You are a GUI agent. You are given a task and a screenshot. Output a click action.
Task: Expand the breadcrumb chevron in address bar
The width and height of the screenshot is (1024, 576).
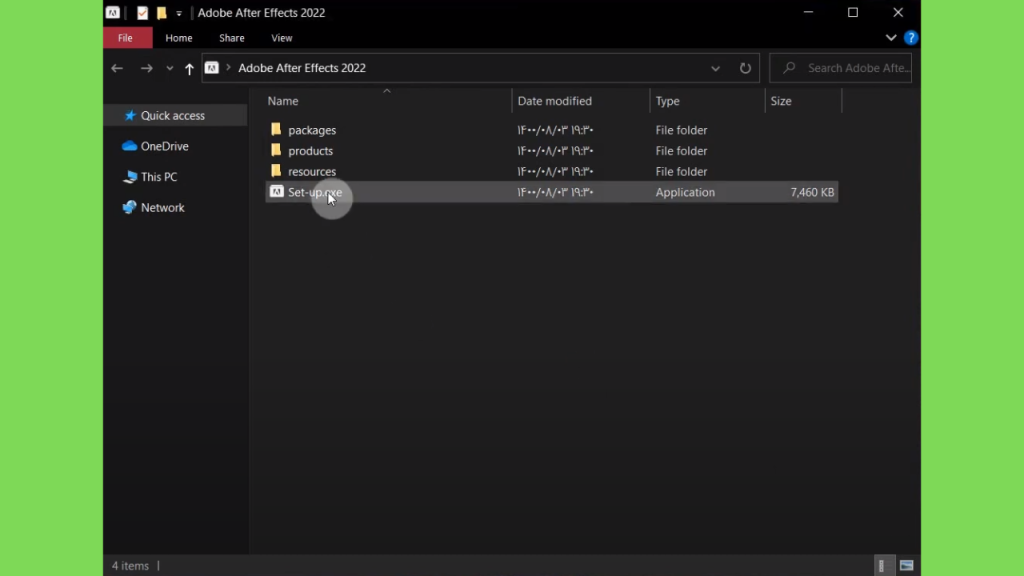228,67
